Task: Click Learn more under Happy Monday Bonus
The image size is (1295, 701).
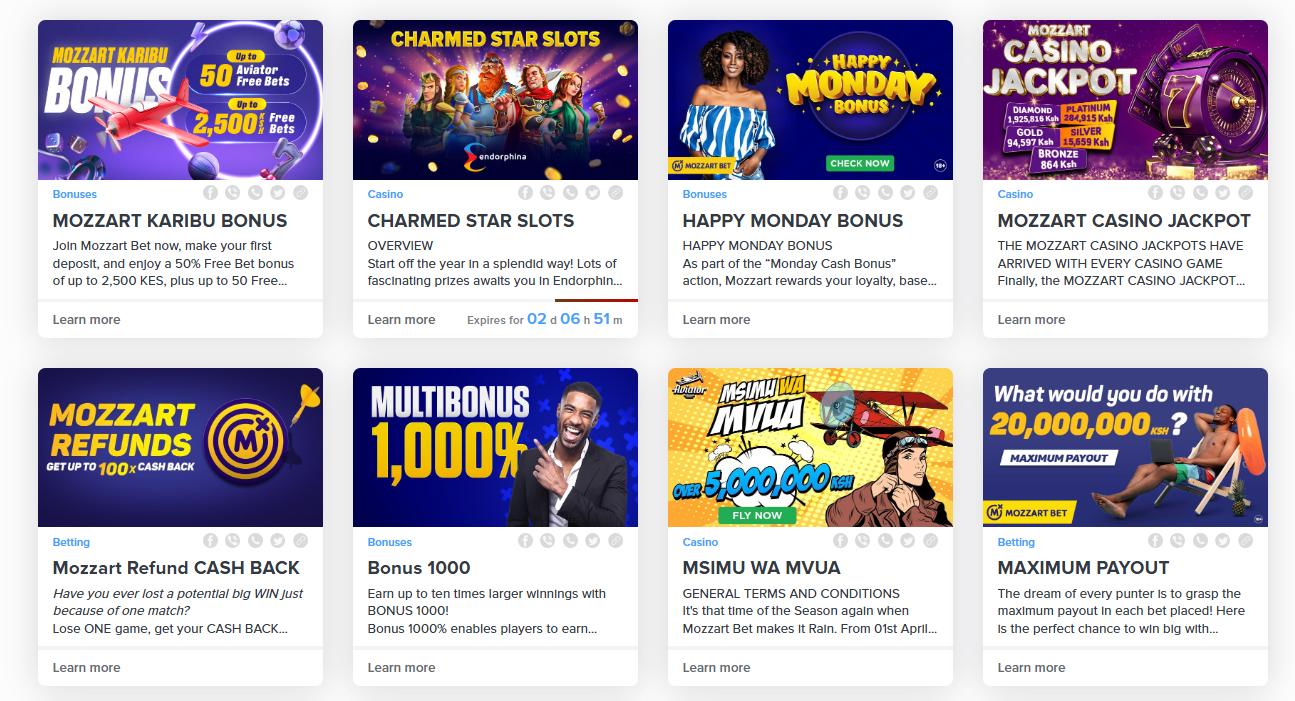Action: pos(716,320)
